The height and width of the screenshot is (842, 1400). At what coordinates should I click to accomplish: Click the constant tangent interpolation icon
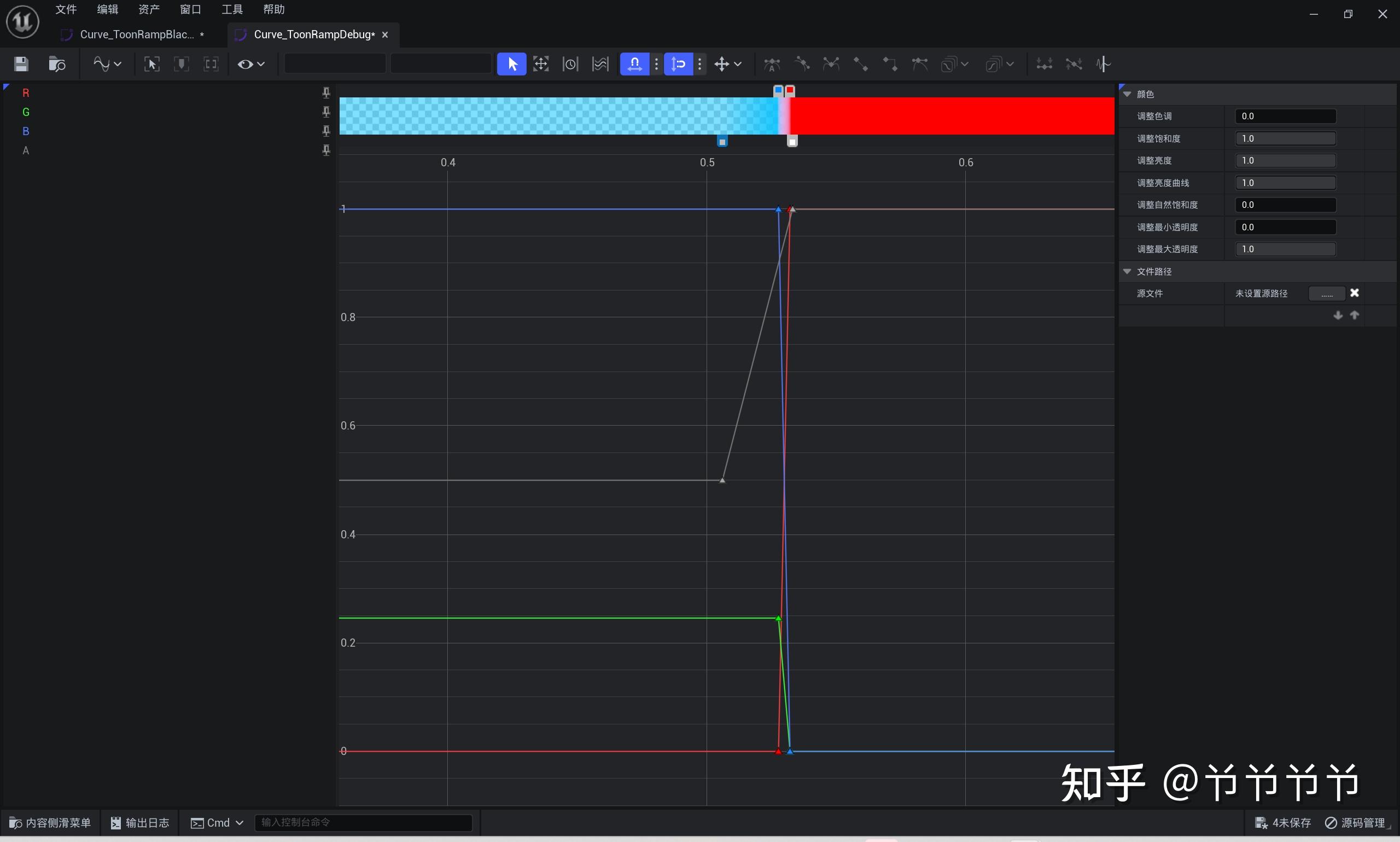coord(890,63)
